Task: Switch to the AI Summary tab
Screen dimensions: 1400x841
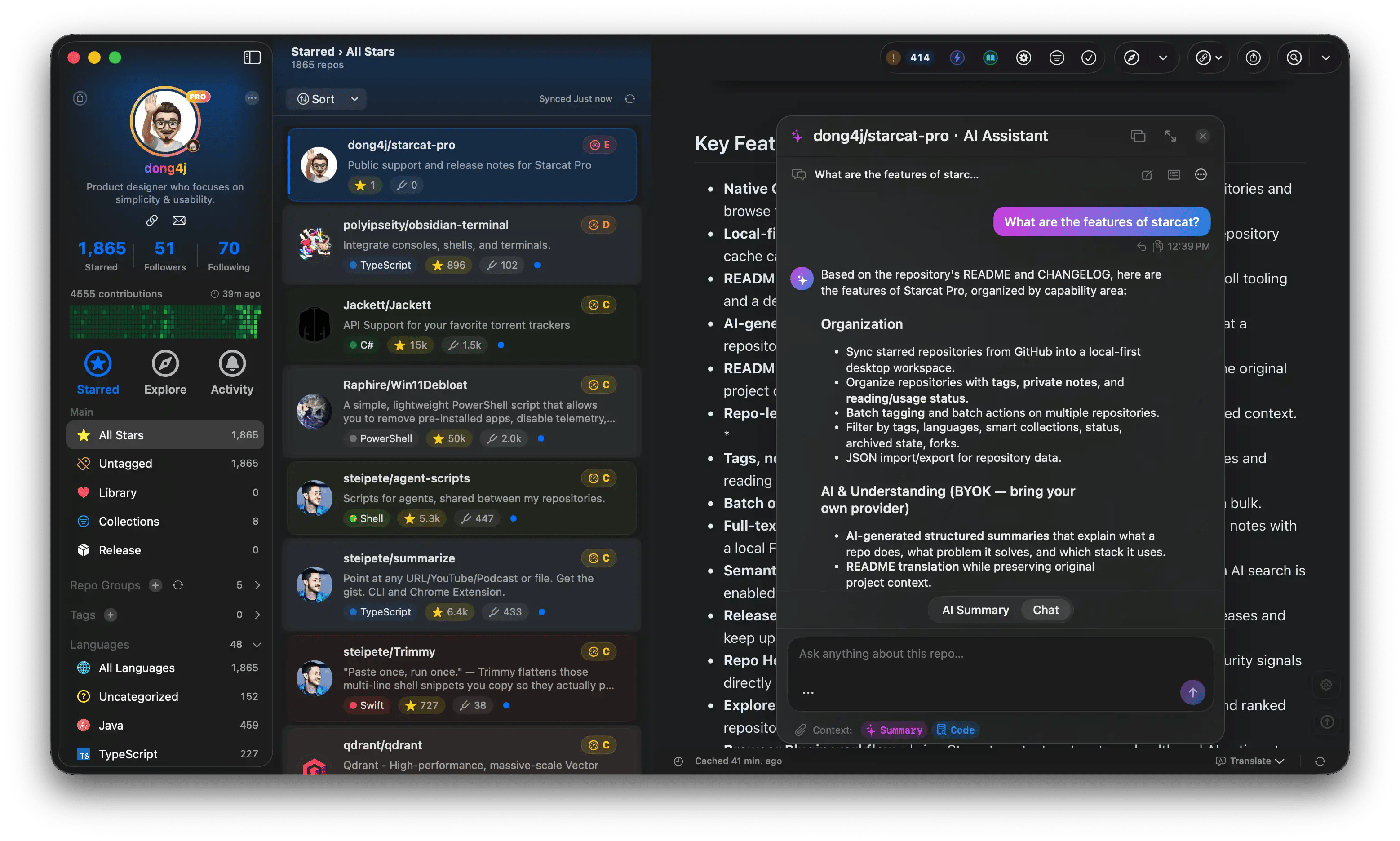Action: click(x=975, y=611)
